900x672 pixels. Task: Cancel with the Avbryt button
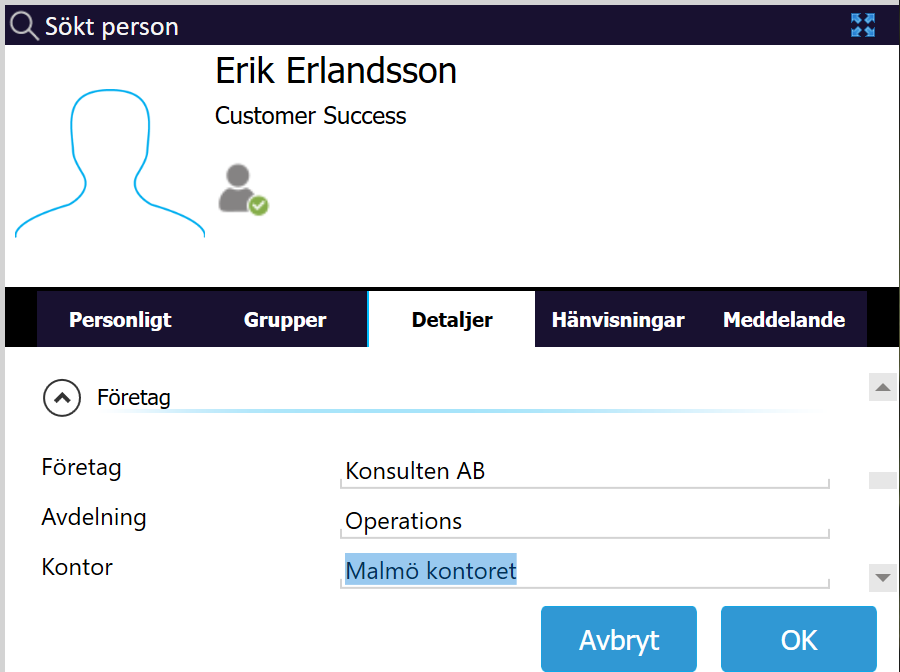pyautogui.click(x=619, y=639)
